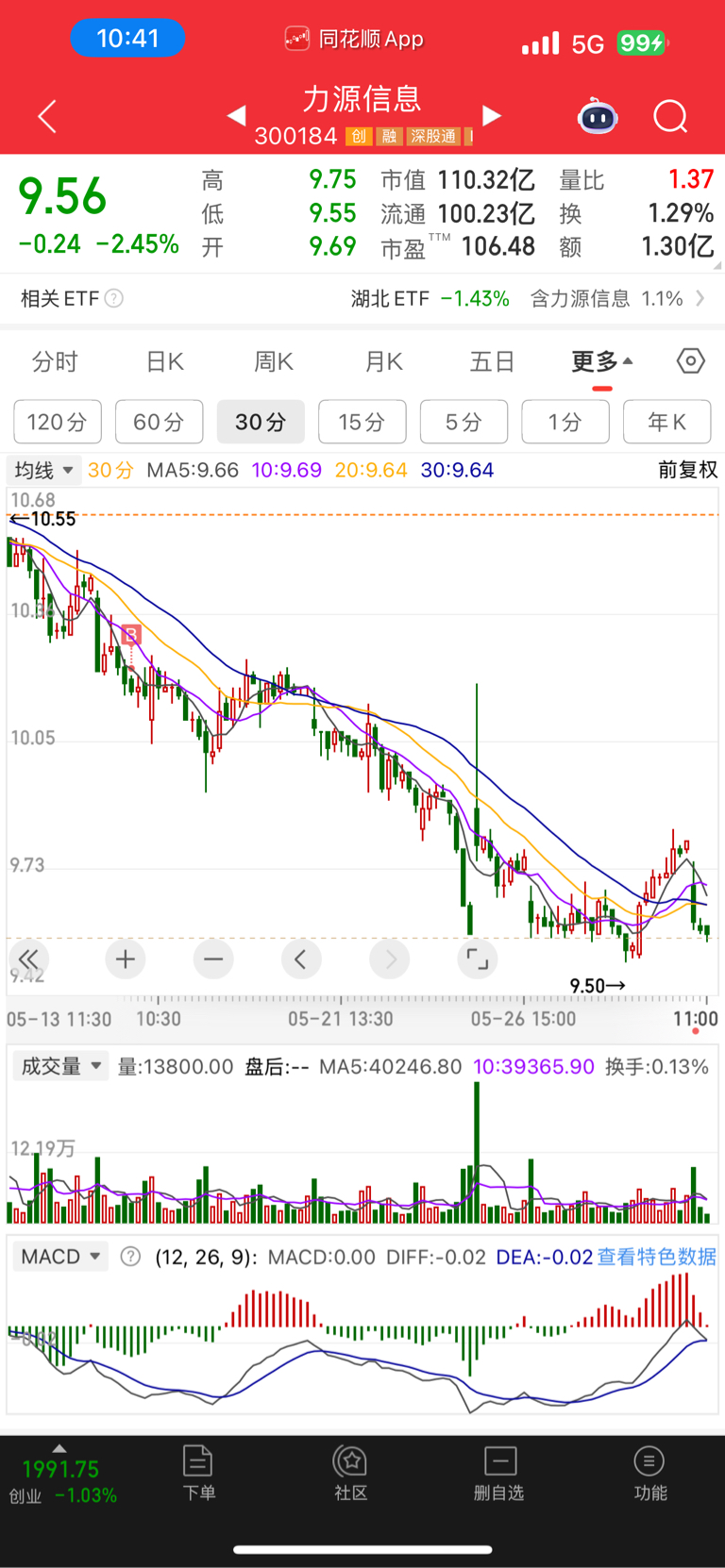This screenshot has width=725, height=1568.
Task: Open 查看特色数据 link
Action: (657, 1257)
